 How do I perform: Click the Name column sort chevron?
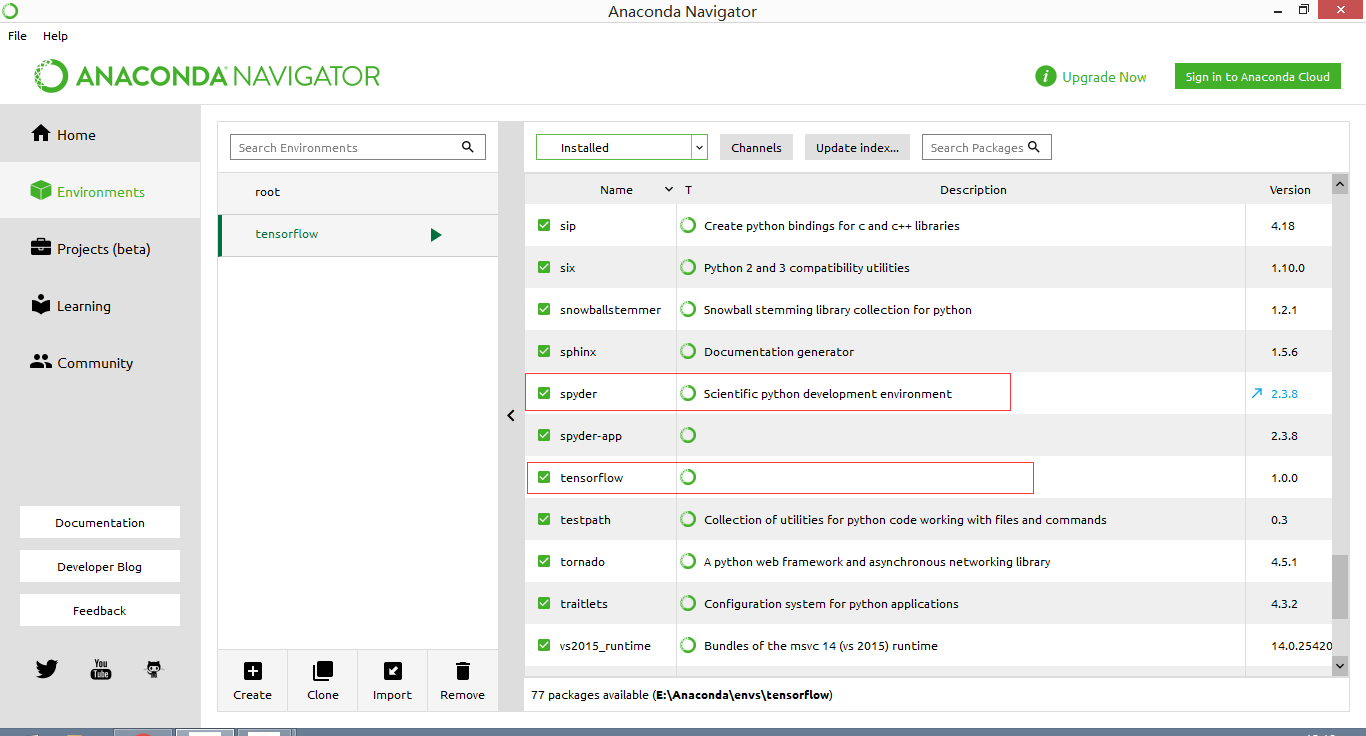(669, 190)
